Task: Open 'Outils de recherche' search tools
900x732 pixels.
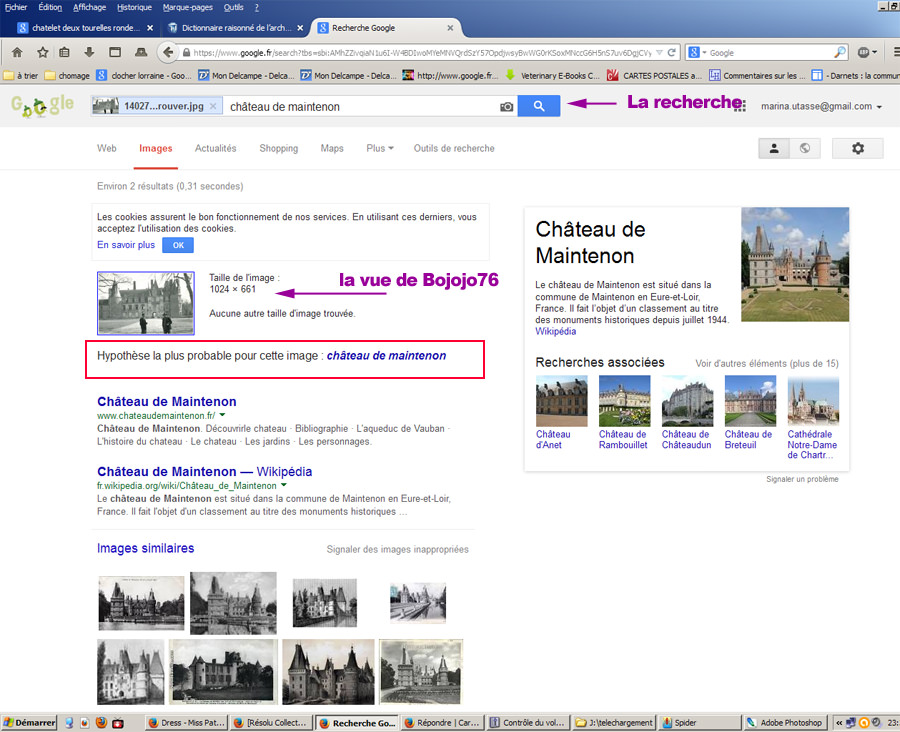Action: (454, 148)
